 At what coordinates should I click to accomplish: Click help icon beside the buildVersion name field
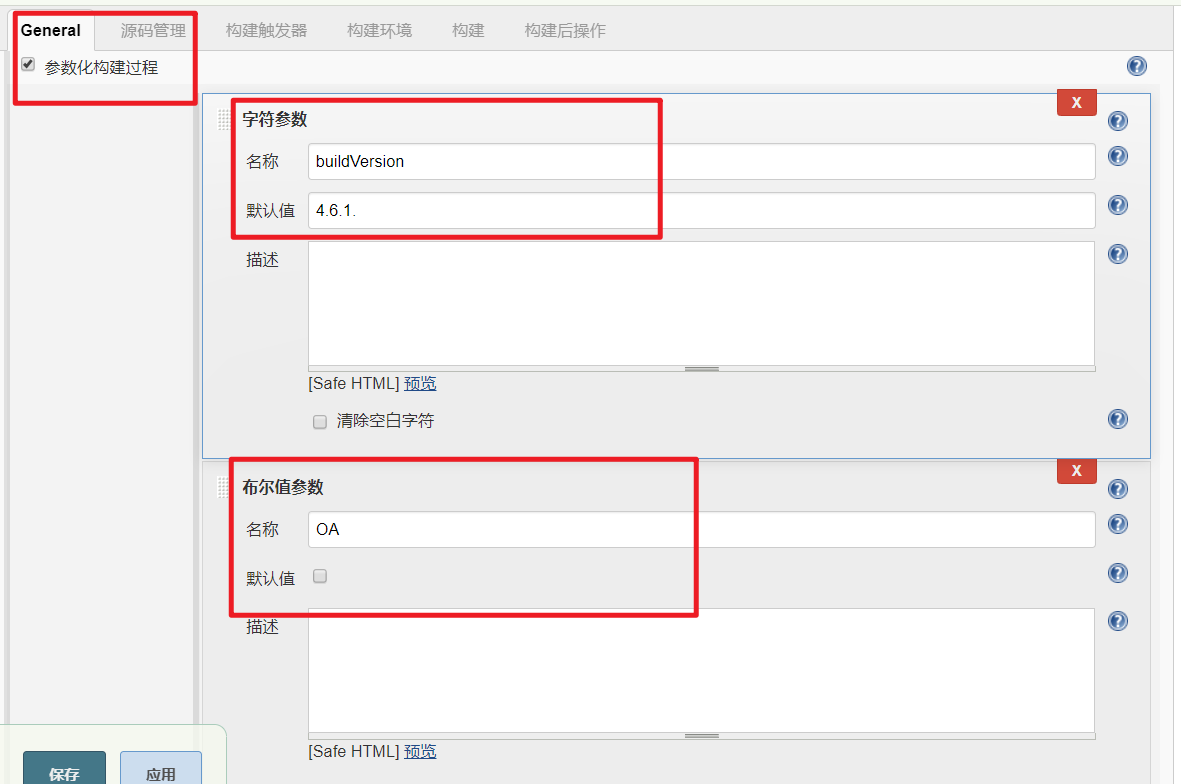(x=1117, y=155)
